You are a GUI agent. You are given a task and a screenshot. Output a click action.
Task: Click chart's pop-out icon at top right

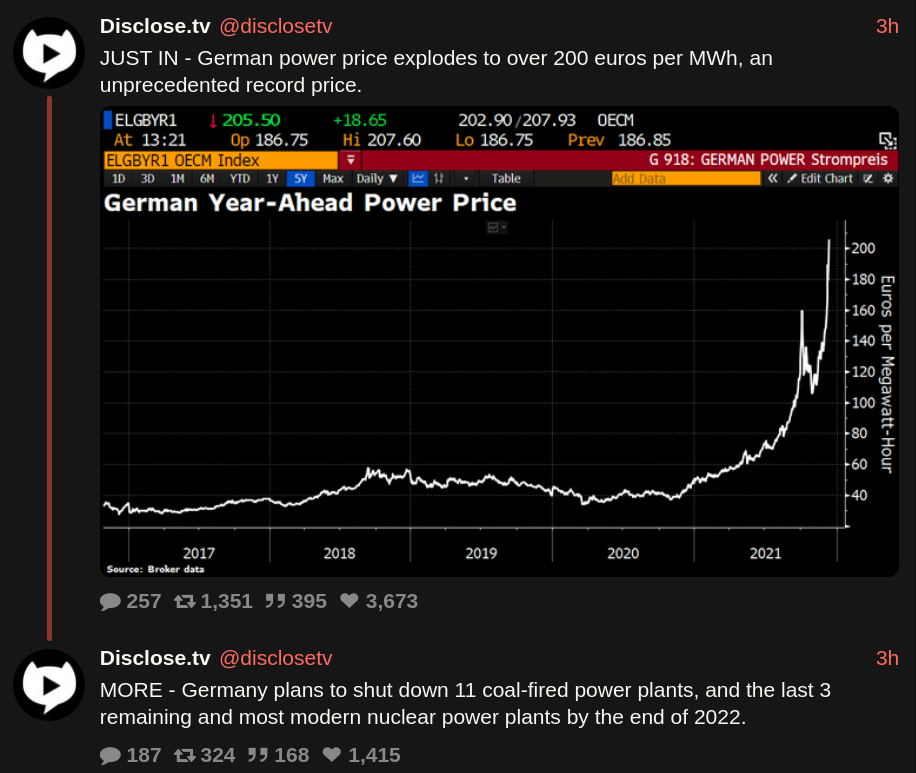tap(887, 140)
